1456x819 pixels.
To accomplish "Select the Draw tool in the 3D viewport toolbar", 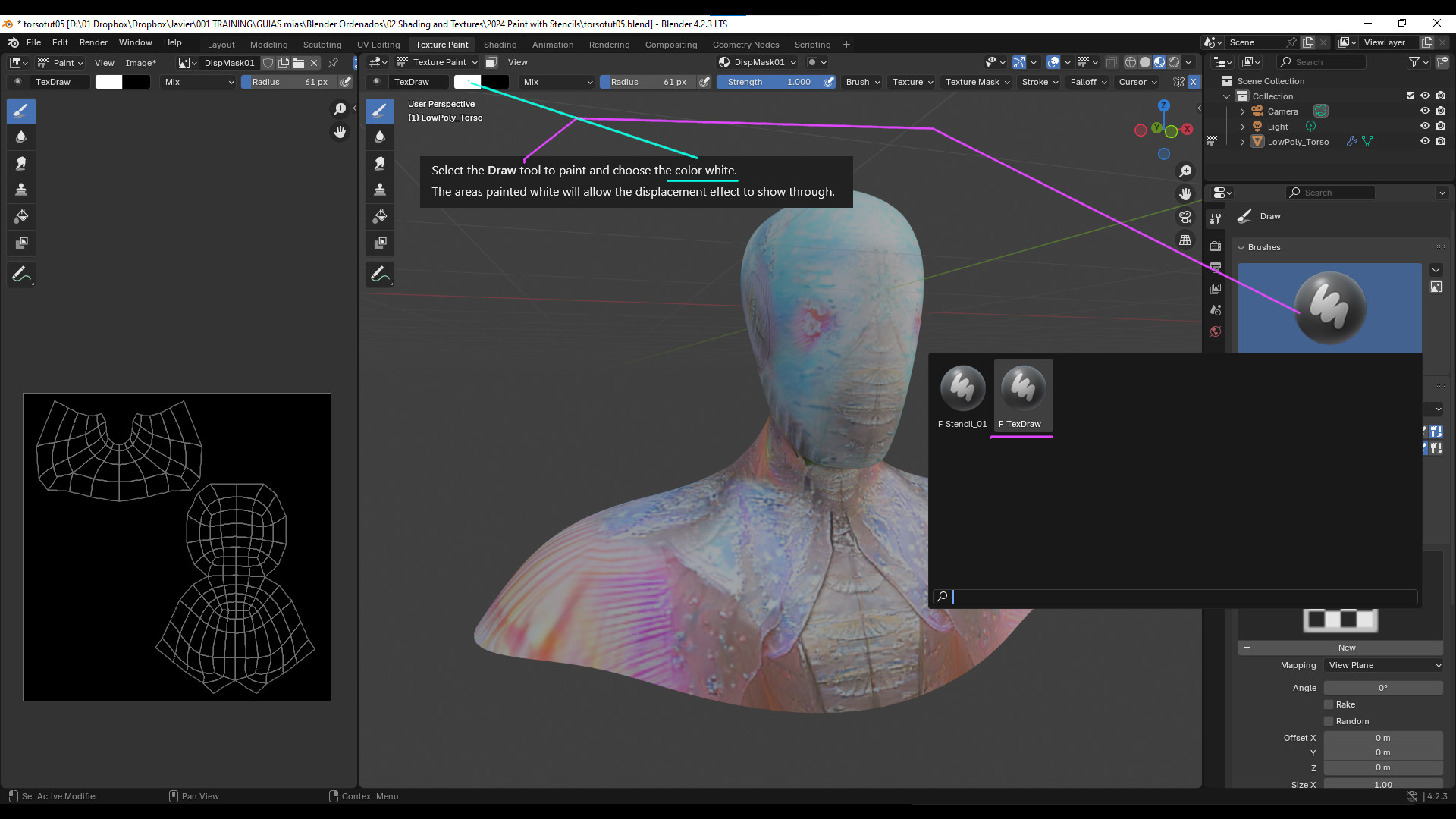I will coord(380,111).
